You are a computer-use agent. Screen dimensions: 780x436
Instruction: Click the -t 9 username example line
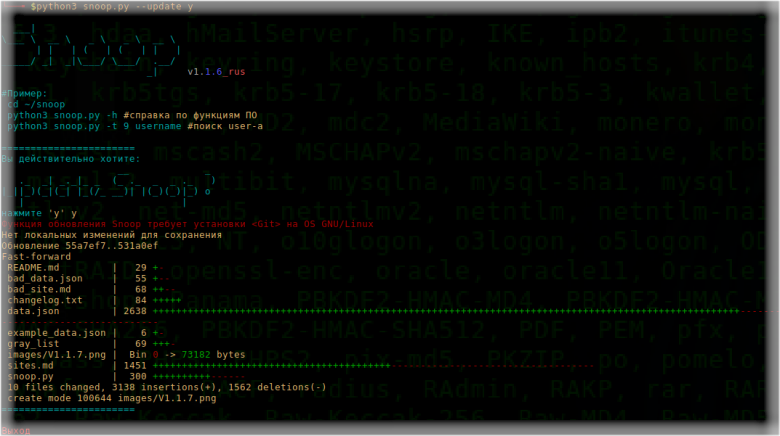(x=135, y=126)
